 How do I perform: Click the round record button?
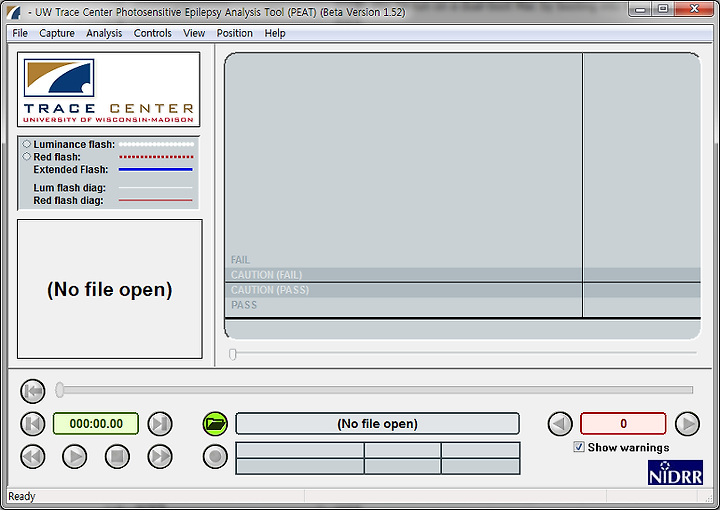tap(215, 457)
